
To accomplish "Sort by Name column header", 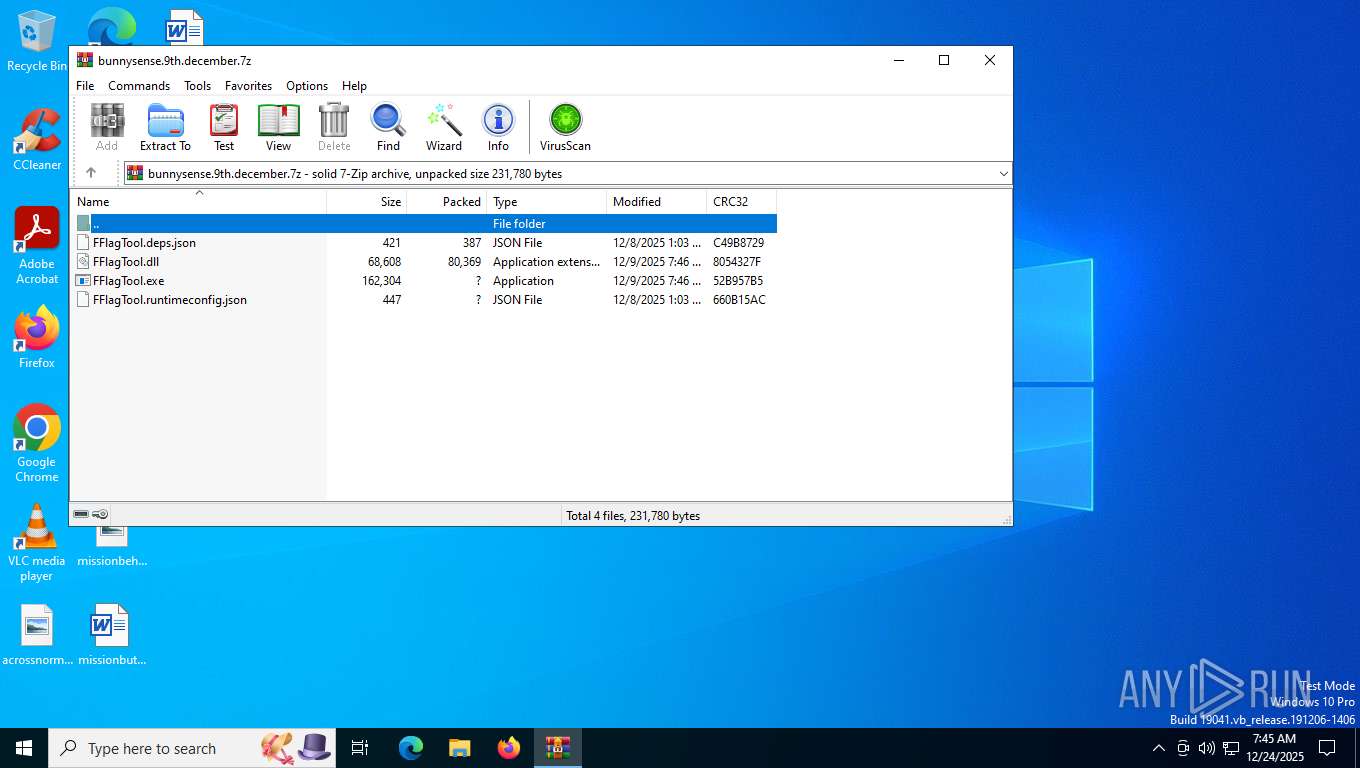I will coord(198,201).
